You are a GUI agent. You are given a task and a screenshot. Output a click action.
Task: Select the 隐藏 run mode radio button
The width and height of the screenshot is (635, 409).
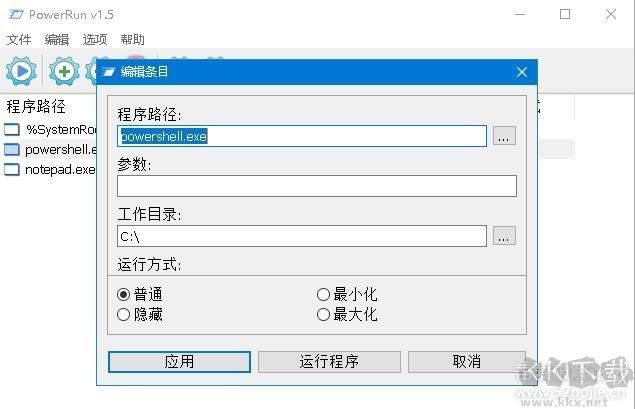(x=124, y=314)
